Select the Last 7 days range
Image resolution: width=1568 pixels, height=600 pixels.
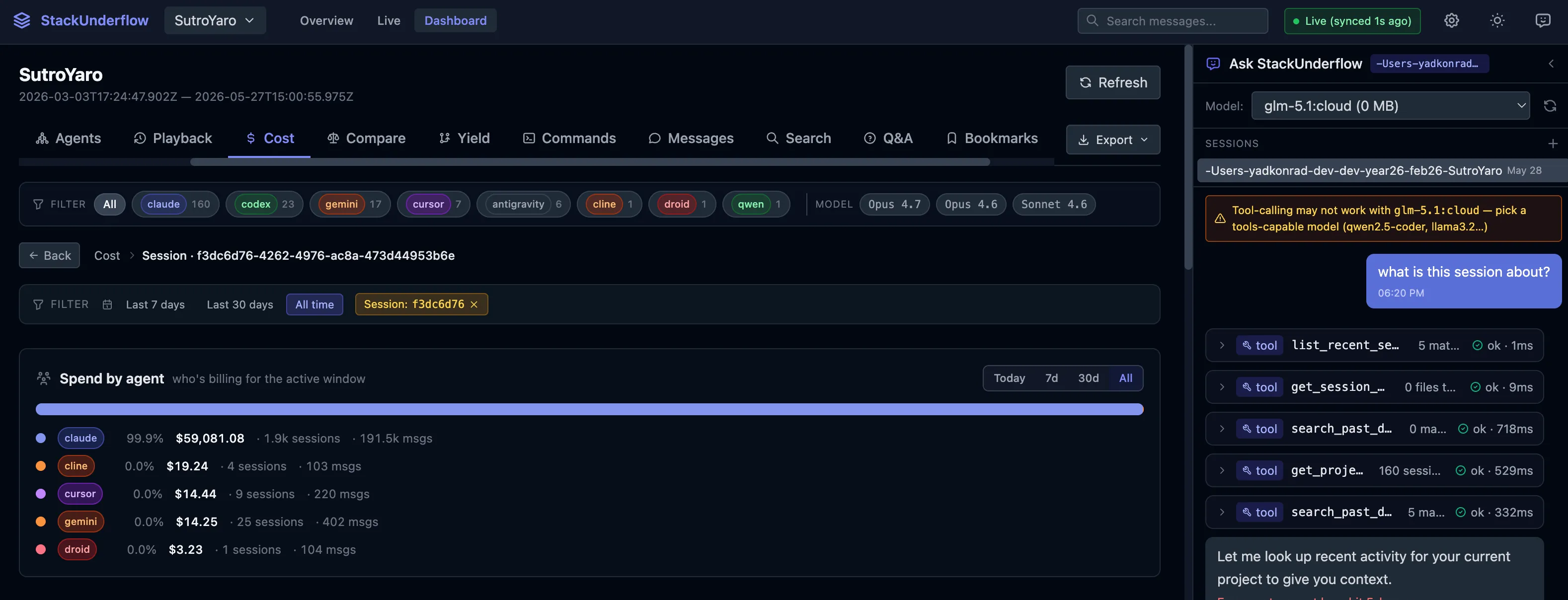coord(155,304)
